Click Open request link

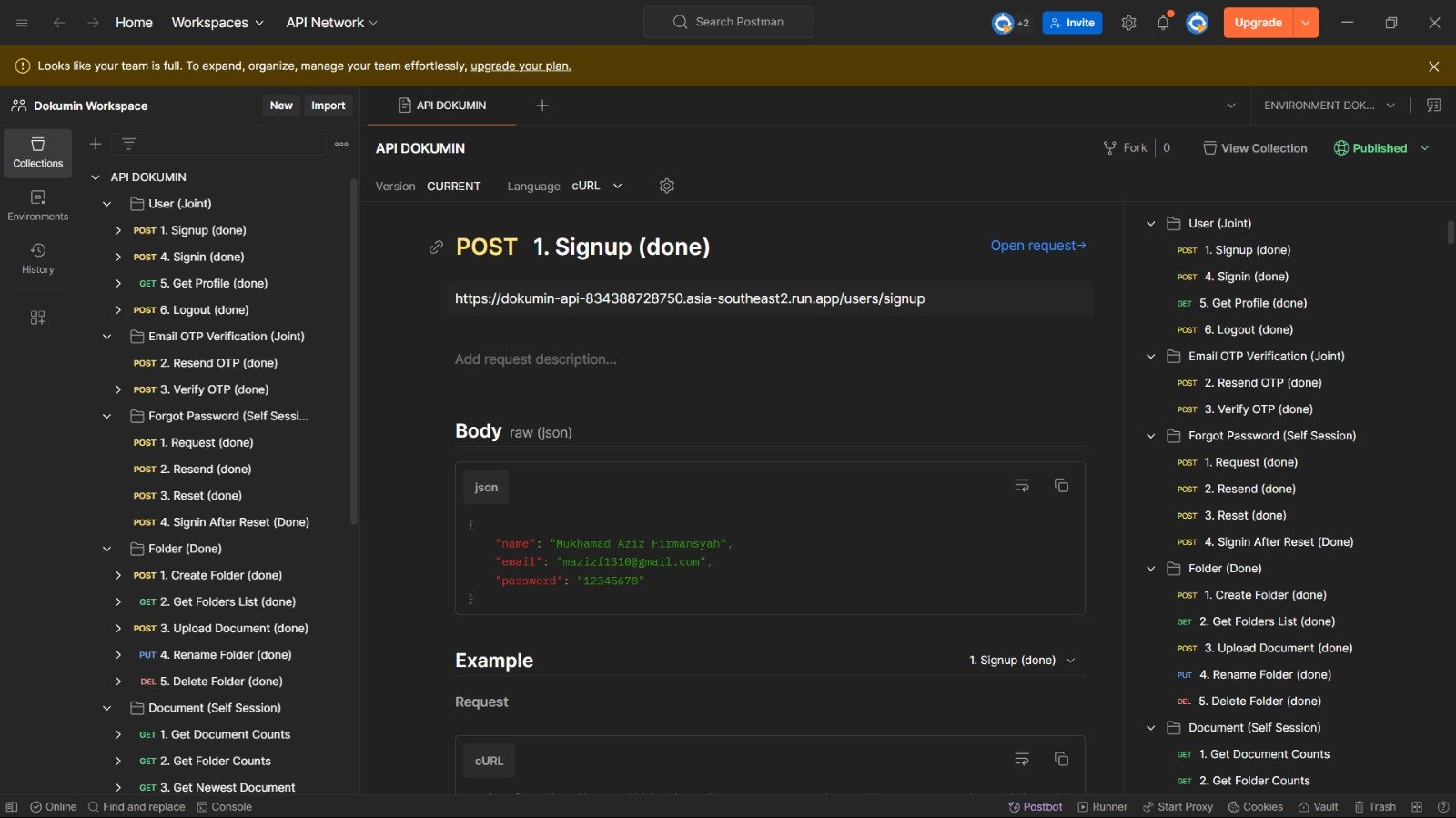coord(1038,246)
